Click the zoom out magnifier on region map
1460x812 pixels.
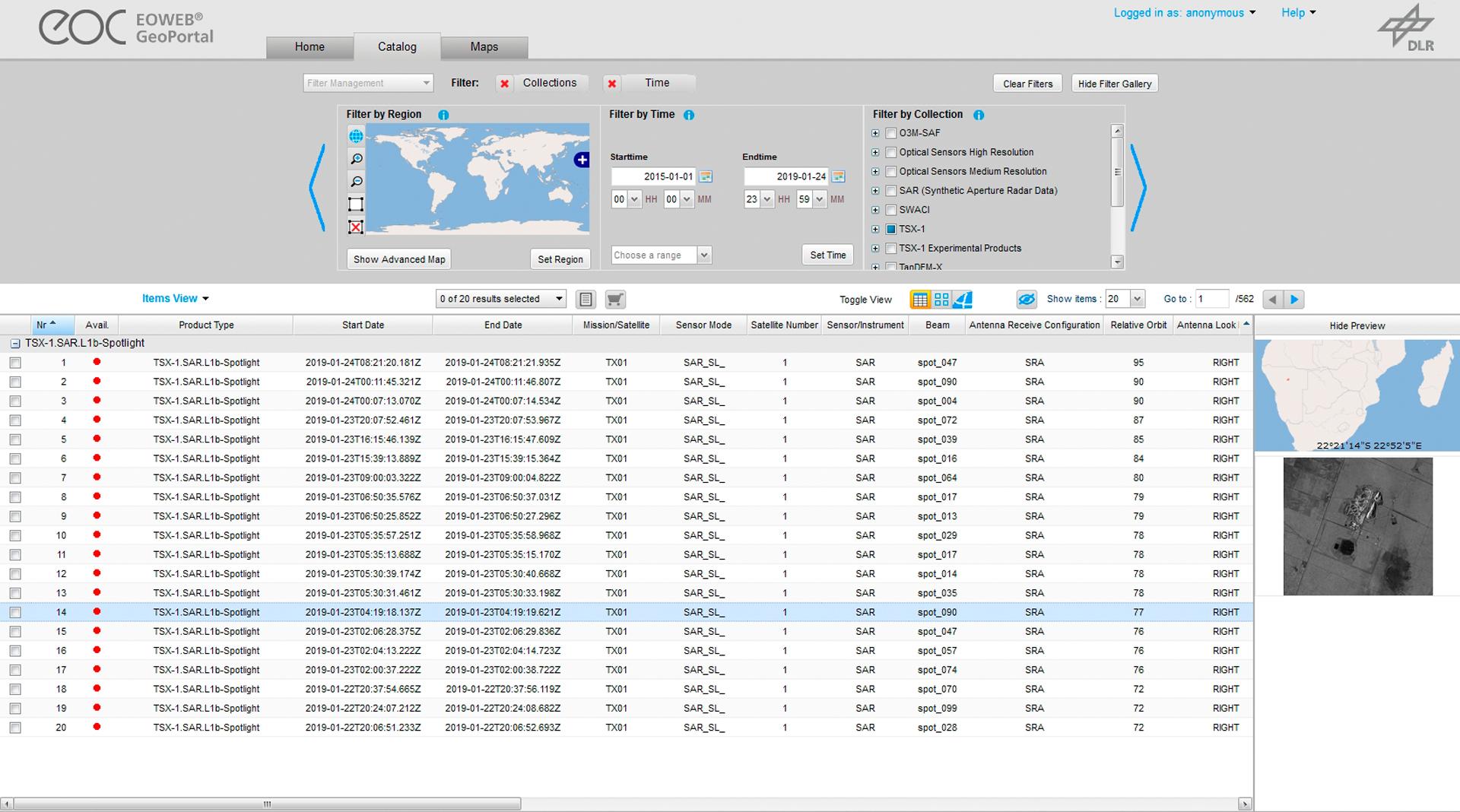[x=355, y=182]
